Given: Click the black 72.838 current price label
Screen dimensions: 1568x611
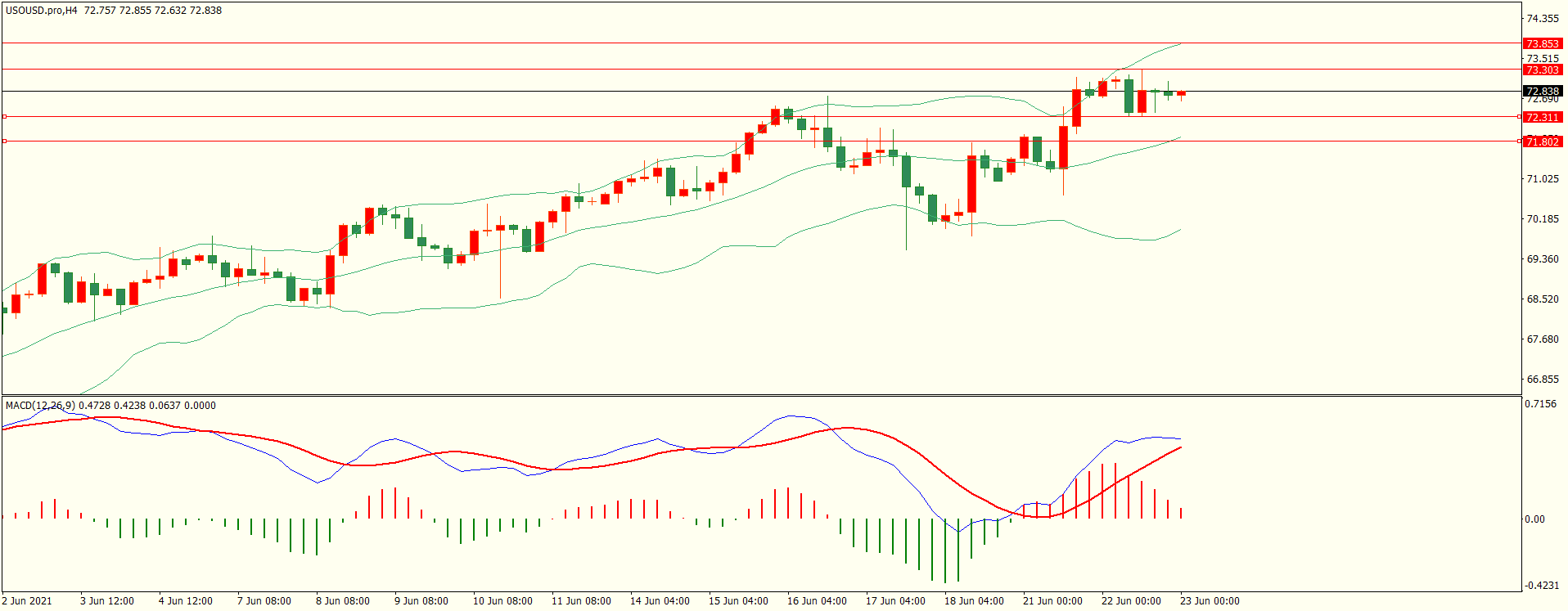Looking at the screenshot, I should click(x=1542, y=91).
